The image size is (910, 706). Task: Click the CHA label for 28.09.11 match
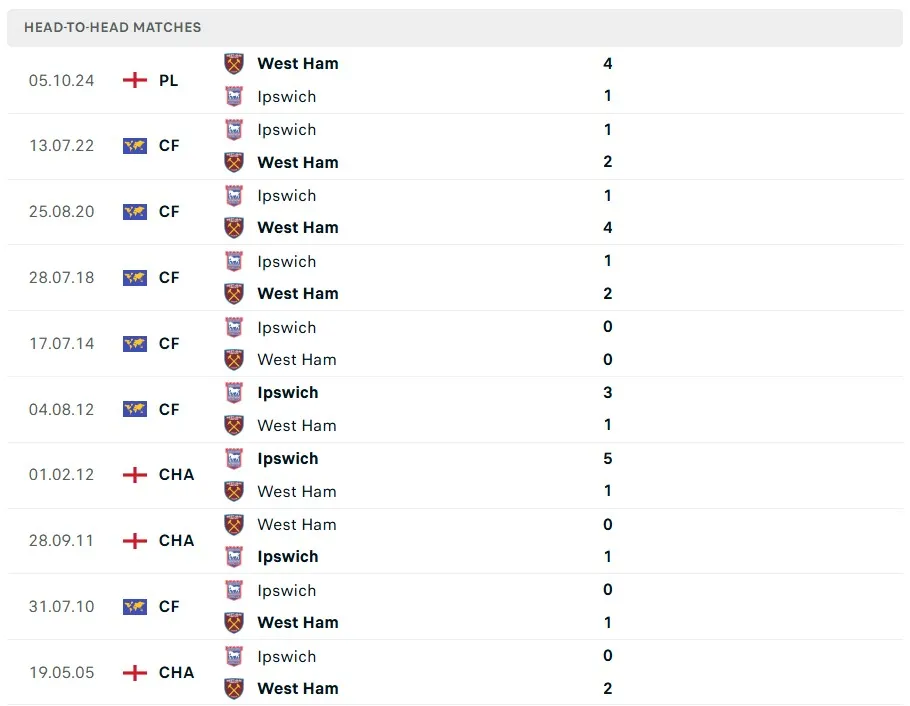point(177,541)
